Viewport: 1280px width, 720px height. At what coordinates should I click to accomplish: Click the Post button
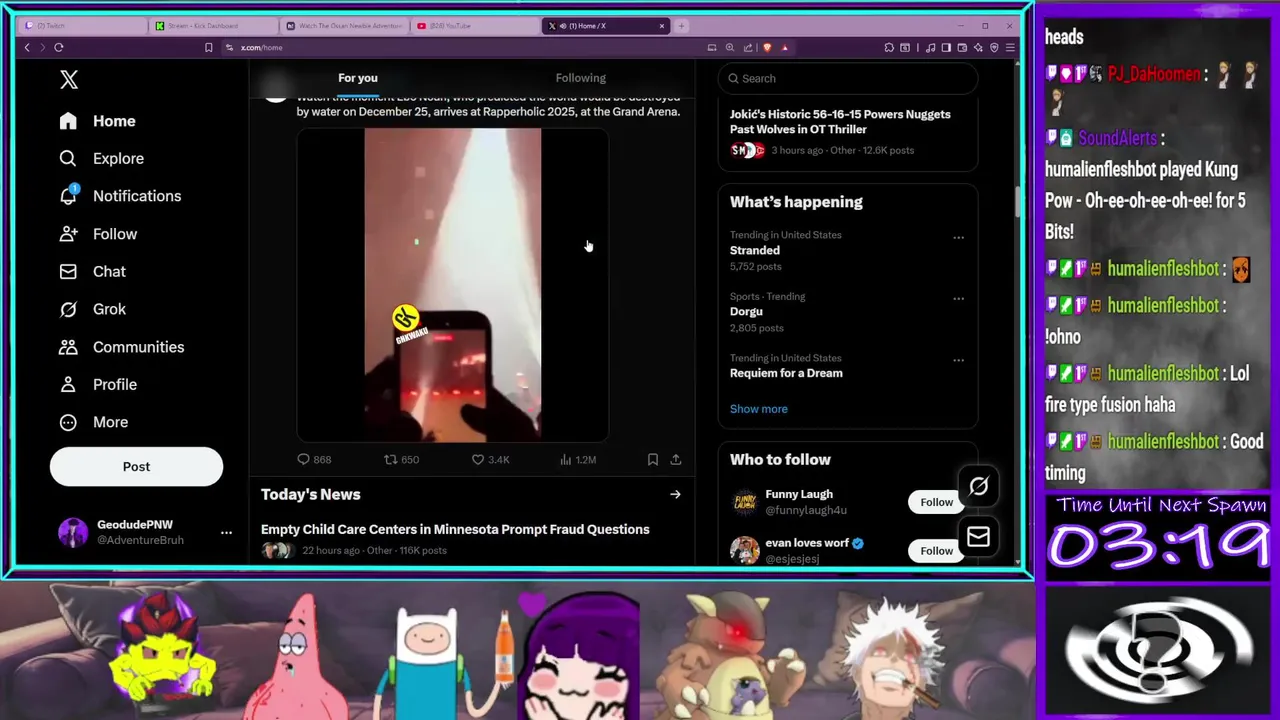(136, 467)
